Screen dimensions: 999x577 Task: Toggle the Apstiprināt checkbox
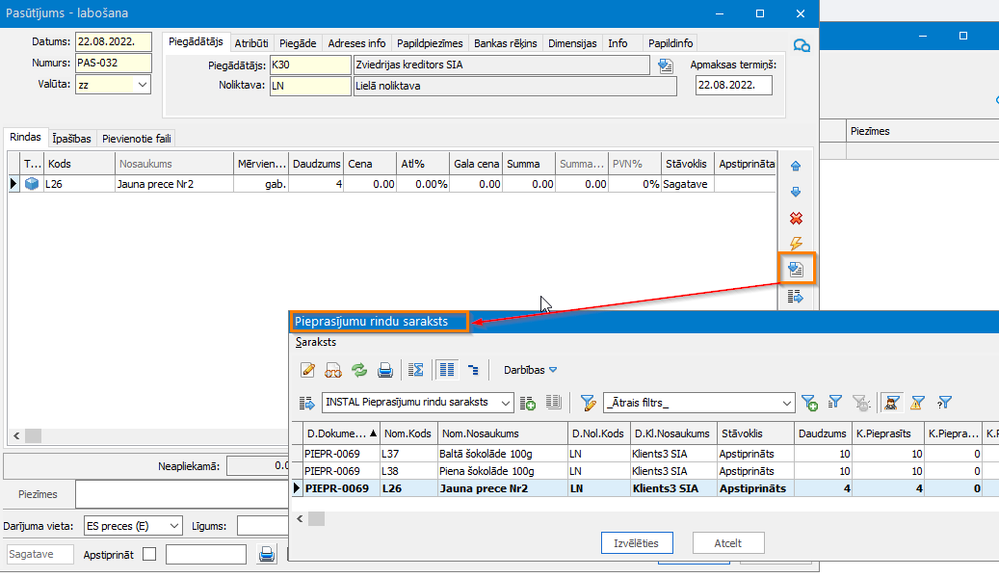pos(149,554)
